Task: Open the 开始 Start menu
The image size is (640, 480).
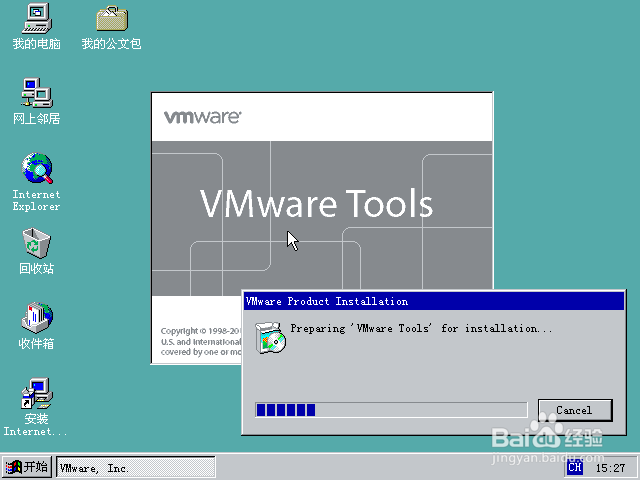Action: (27, 467)
